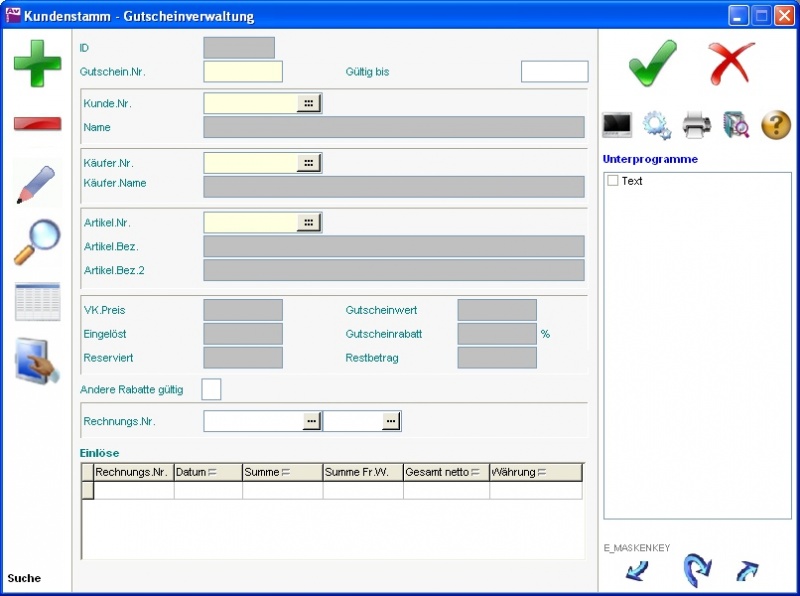
Task: Click the pencil edit icon
Action: pyautogui.click(x=37, y=184)
